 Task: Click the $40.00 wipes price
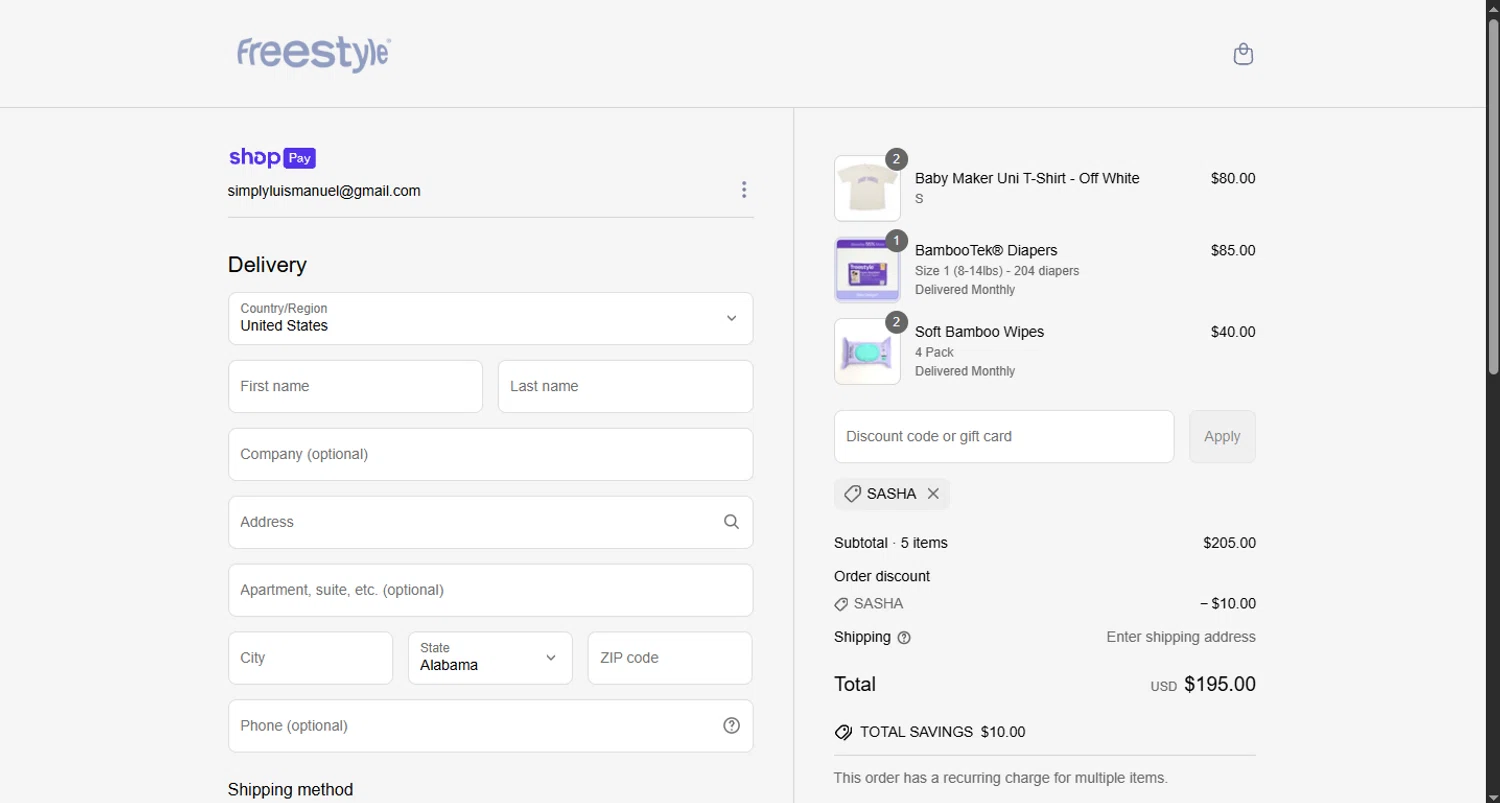click(x=1233, y=332)
